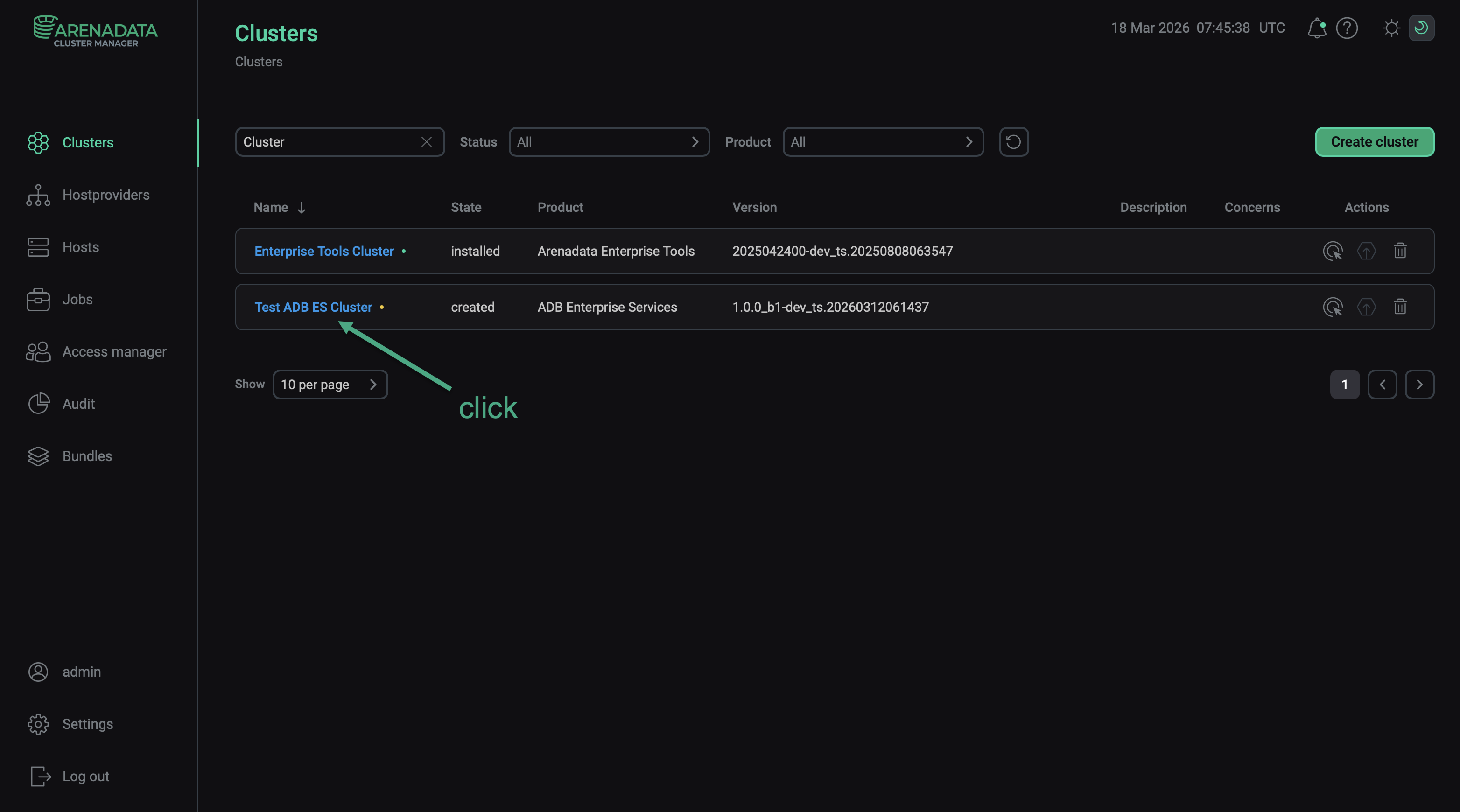Screen dimensions: 1460x812
Task: Toggle dark theme via moon button
Action: click(x=1421, y=28)
